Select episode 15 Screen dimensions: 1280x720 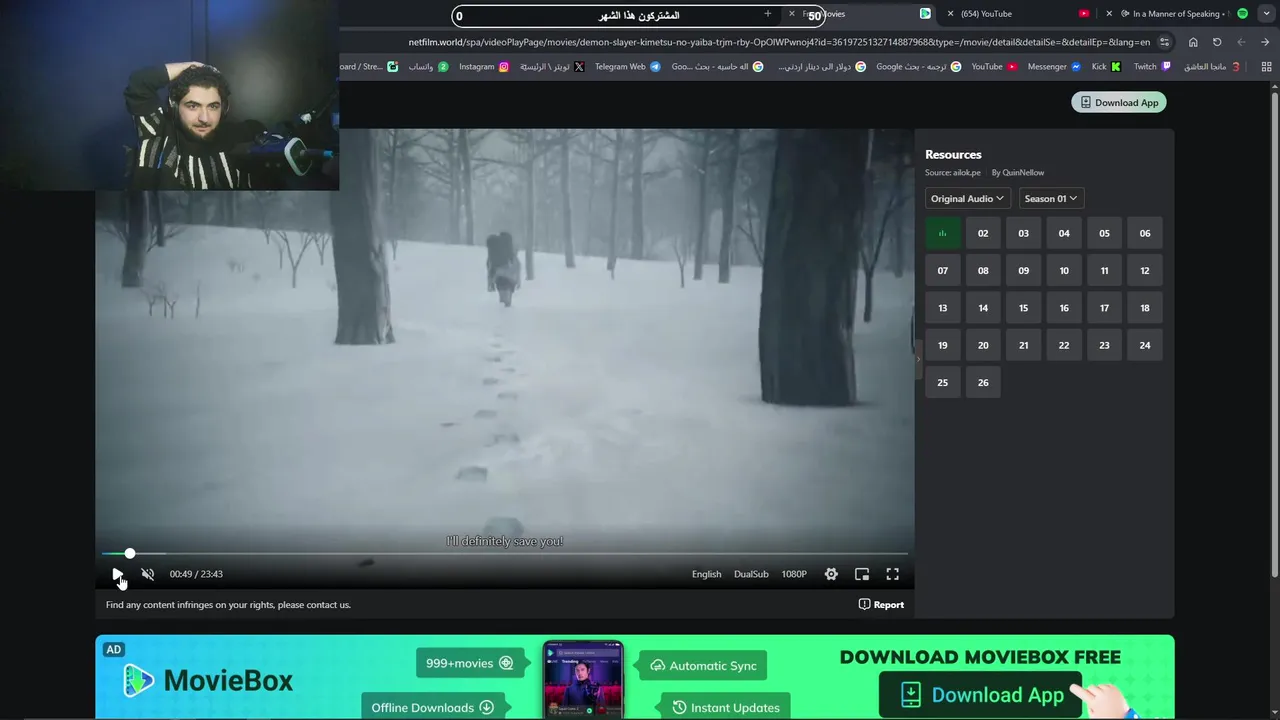click(x=1023, y=308)
